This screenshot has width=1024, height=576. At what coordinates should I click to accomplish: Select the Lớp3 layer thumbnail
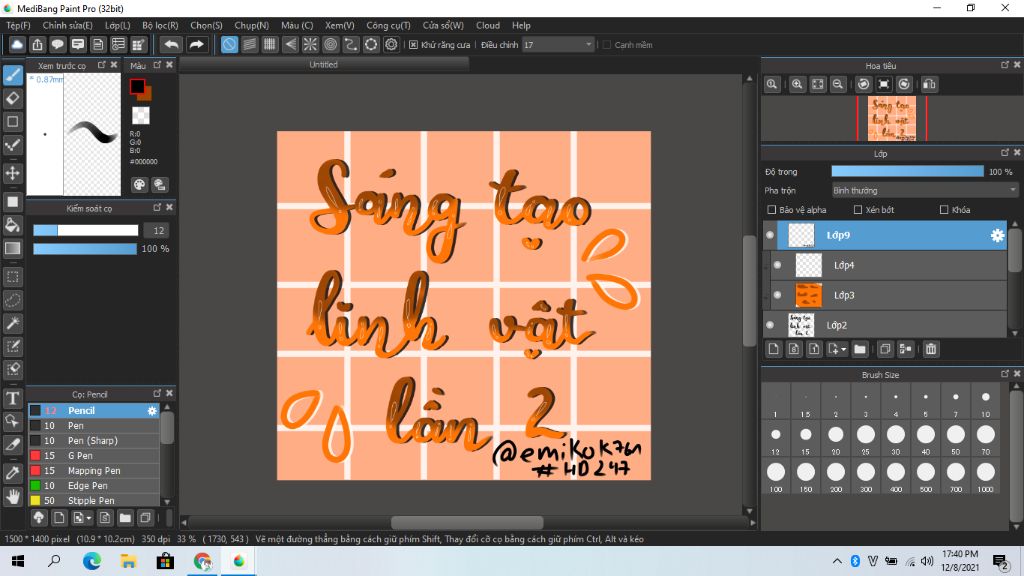click(x=808, y=295)
